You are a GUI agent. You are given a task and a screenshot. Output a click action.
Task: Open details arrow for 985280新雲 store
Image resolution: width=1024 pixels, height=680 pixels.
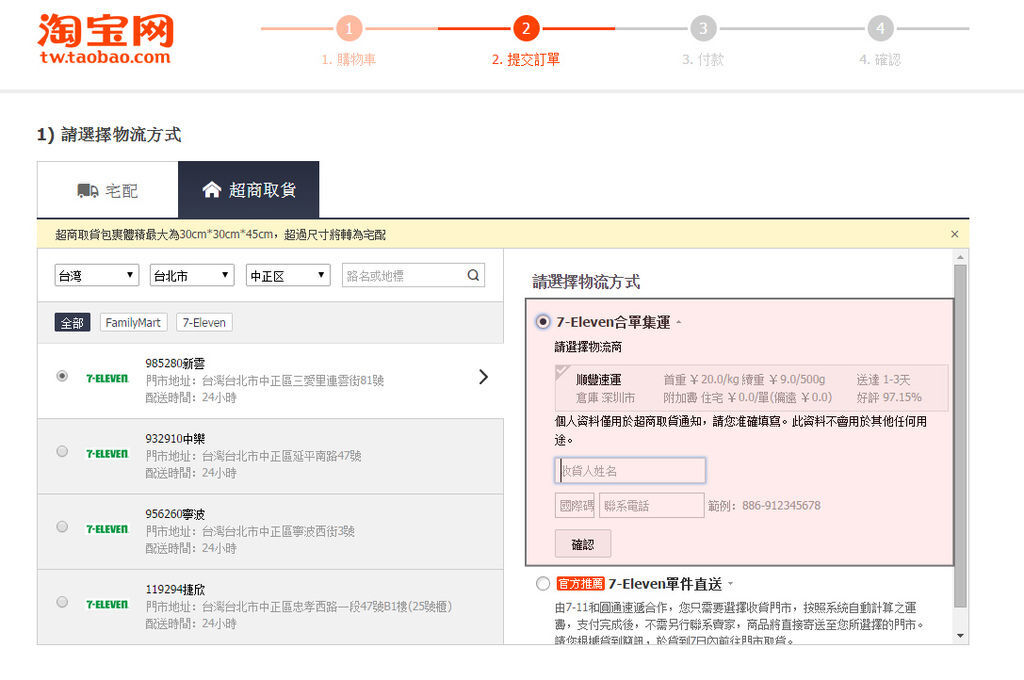[x=483, y=377]
